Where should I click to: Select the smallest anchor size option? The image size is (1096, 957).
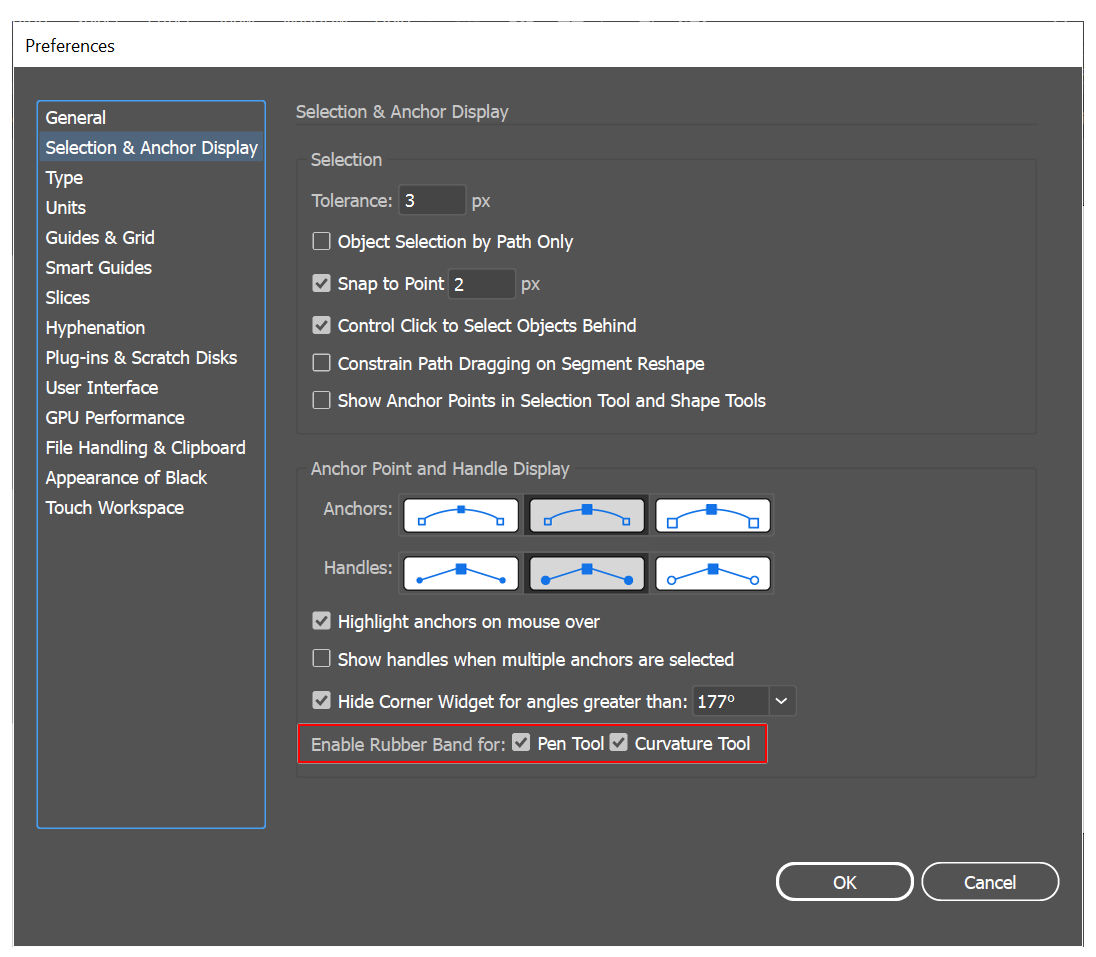tap(461, 516)
